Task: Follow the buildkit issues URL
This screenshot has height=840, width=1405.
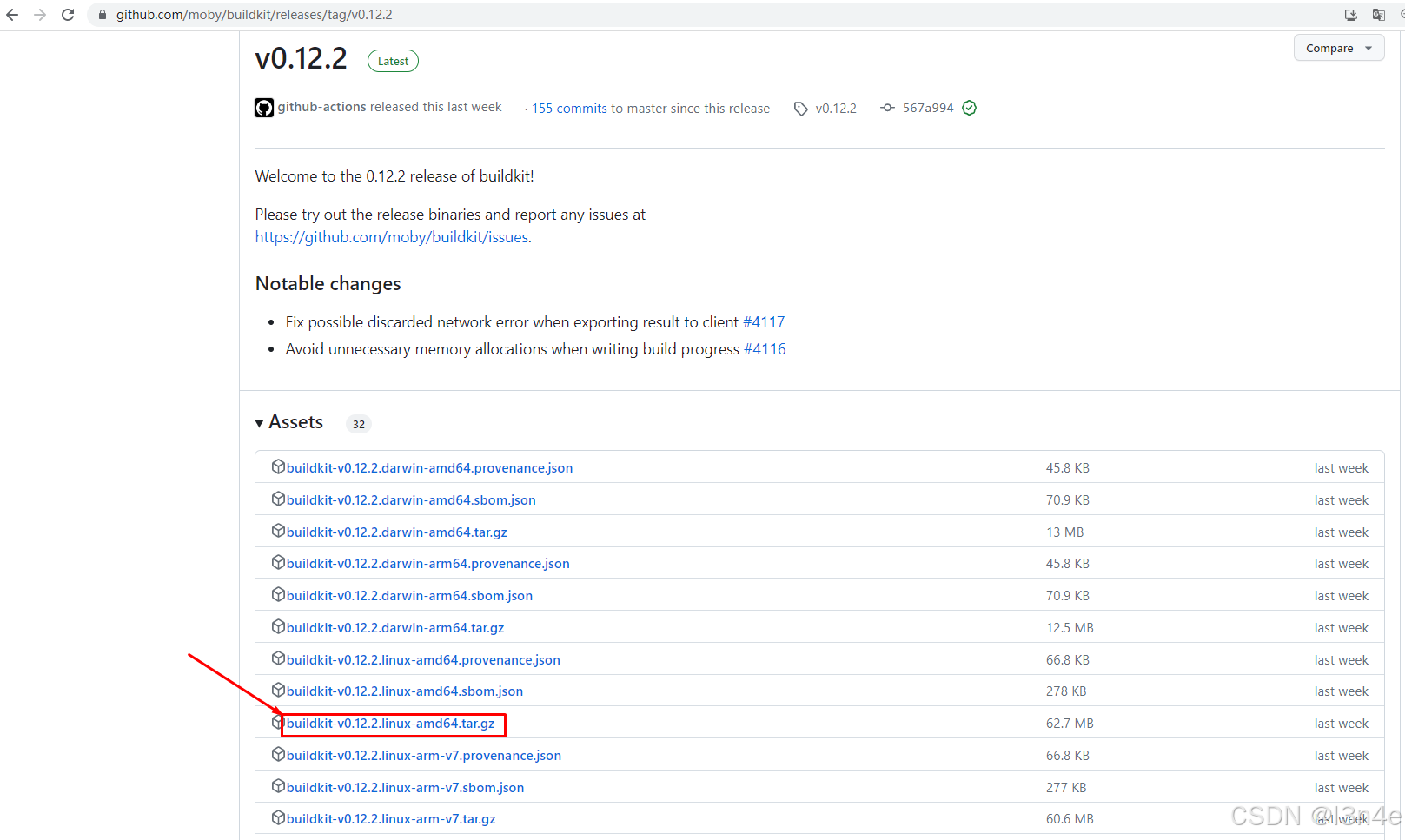Action: pyautogui.click(x=391, y=236)
